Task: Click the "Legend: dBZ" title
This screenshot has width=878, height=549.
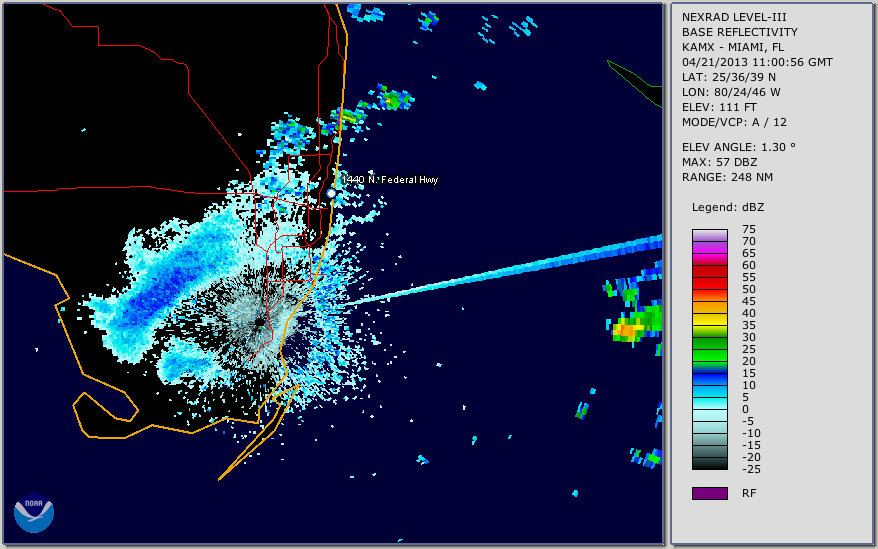Action: tap(728, 207)
